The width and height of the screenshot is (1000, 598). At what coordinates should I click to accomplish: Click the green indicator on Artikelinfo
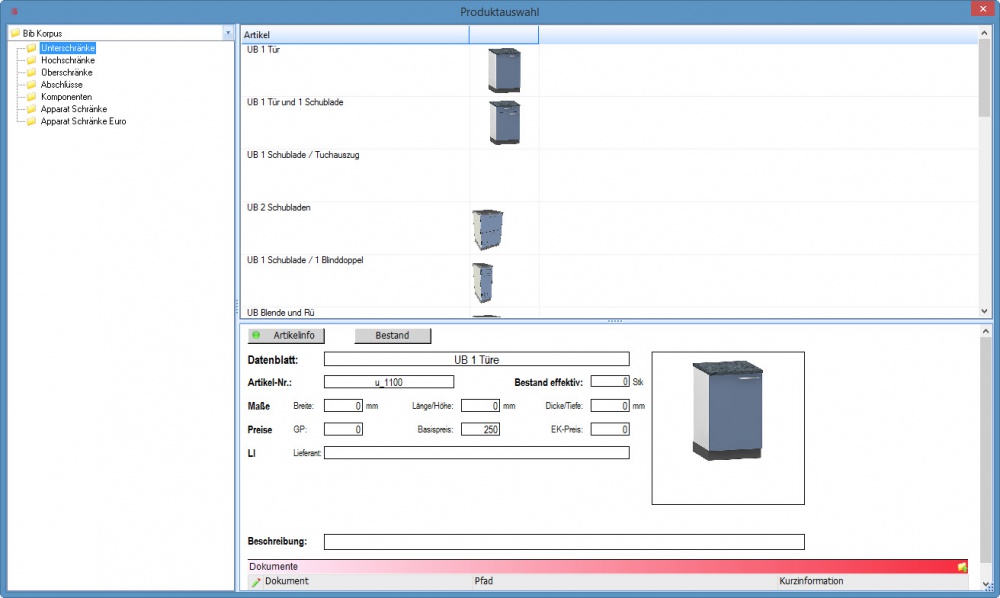pyautogui.click(x=256, y=335)
